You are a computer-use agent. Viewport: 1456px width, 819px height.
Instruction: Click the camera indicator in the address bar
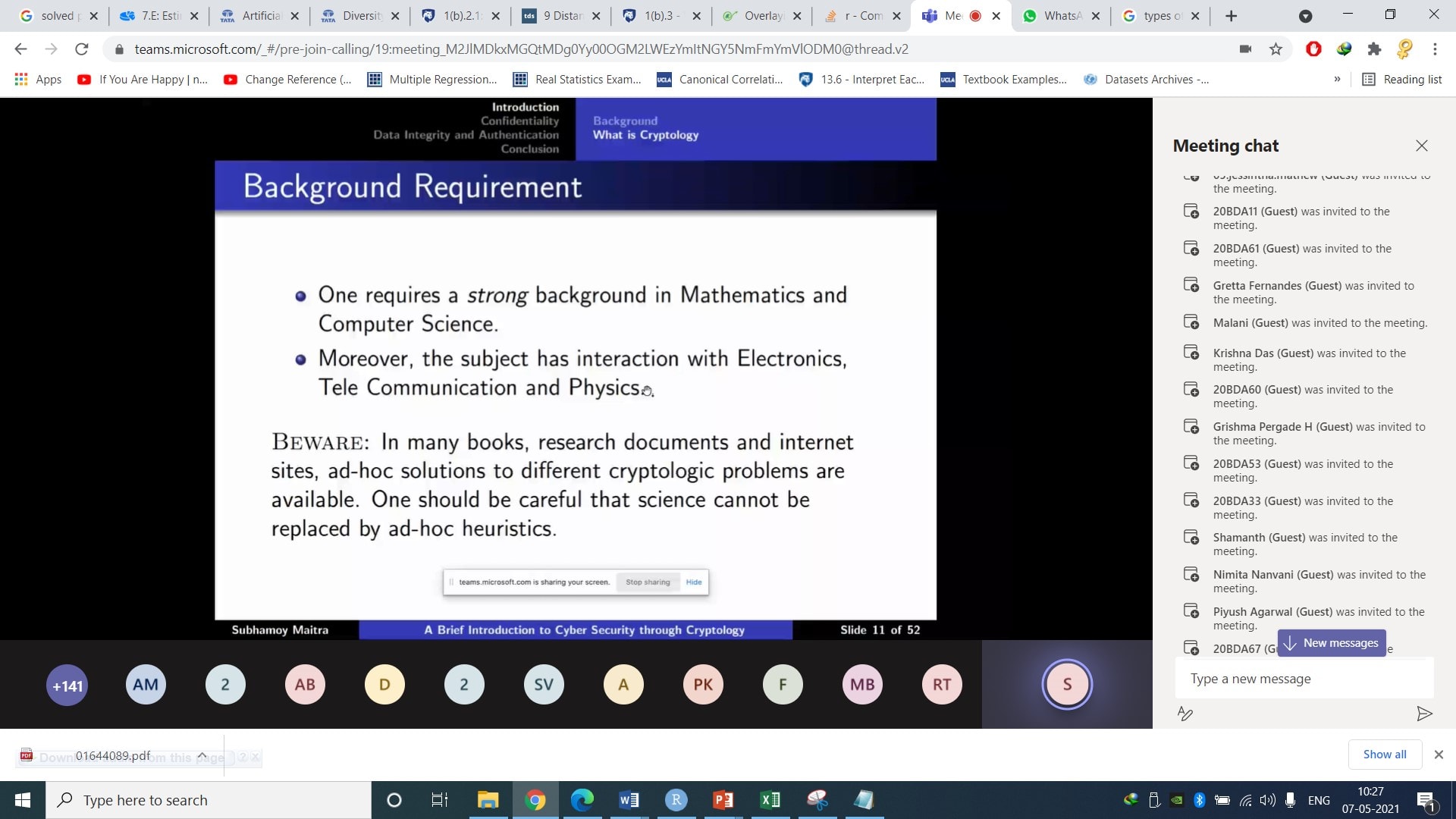coord(1245,49)
